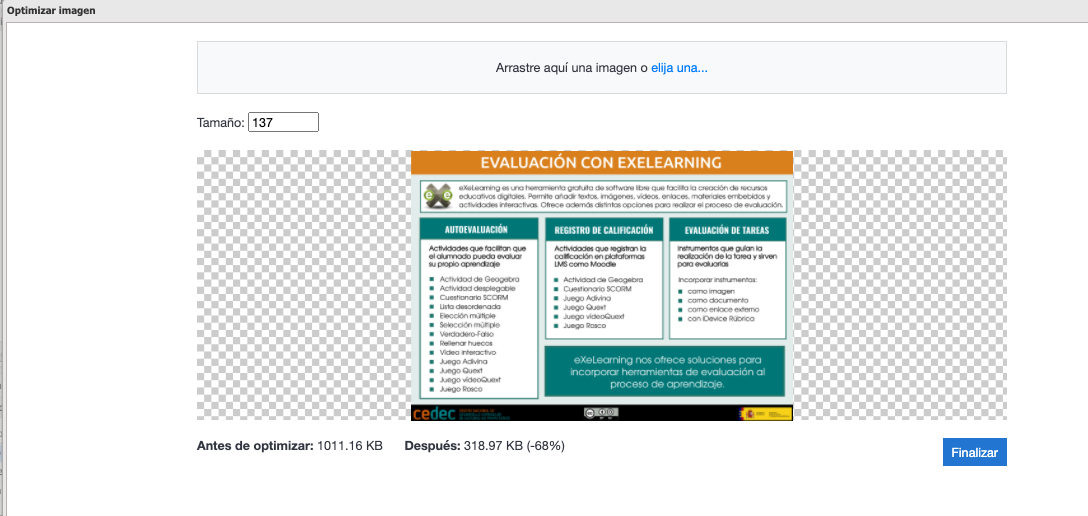Click the "con iDevice Rúbrica" bullet item

point(722,319)
